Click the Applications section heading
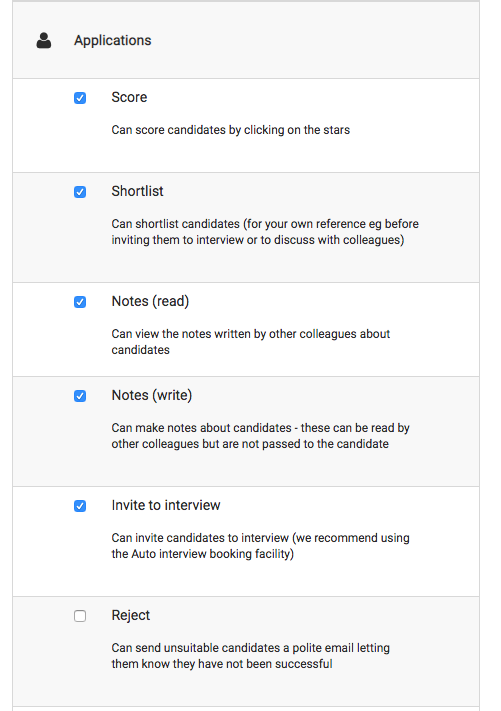Image resolution: width=501 pixels, height=711 pixels. (x=113, y=40)
